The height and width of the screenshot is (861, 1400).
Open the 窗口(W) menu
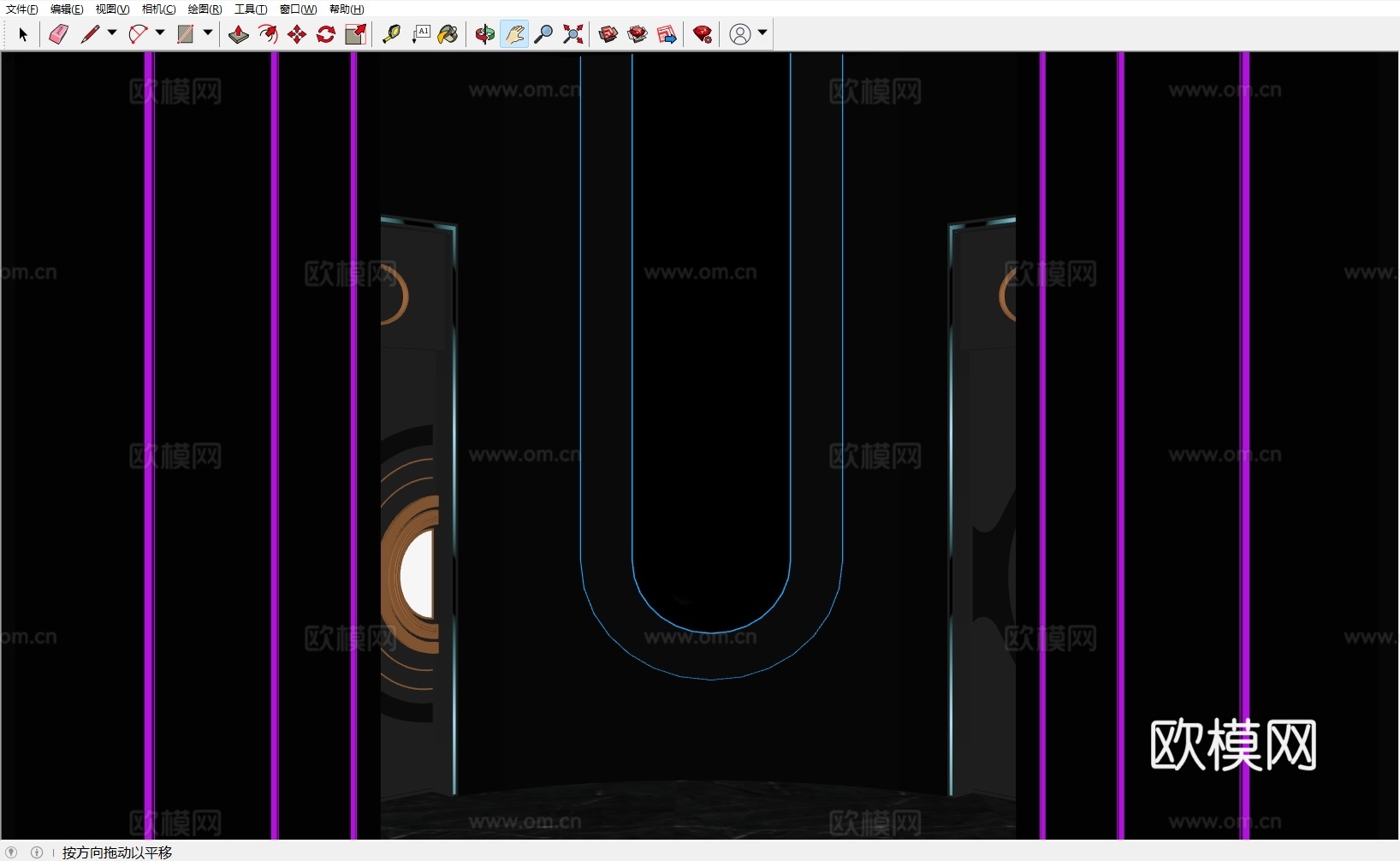click(298, 9)
